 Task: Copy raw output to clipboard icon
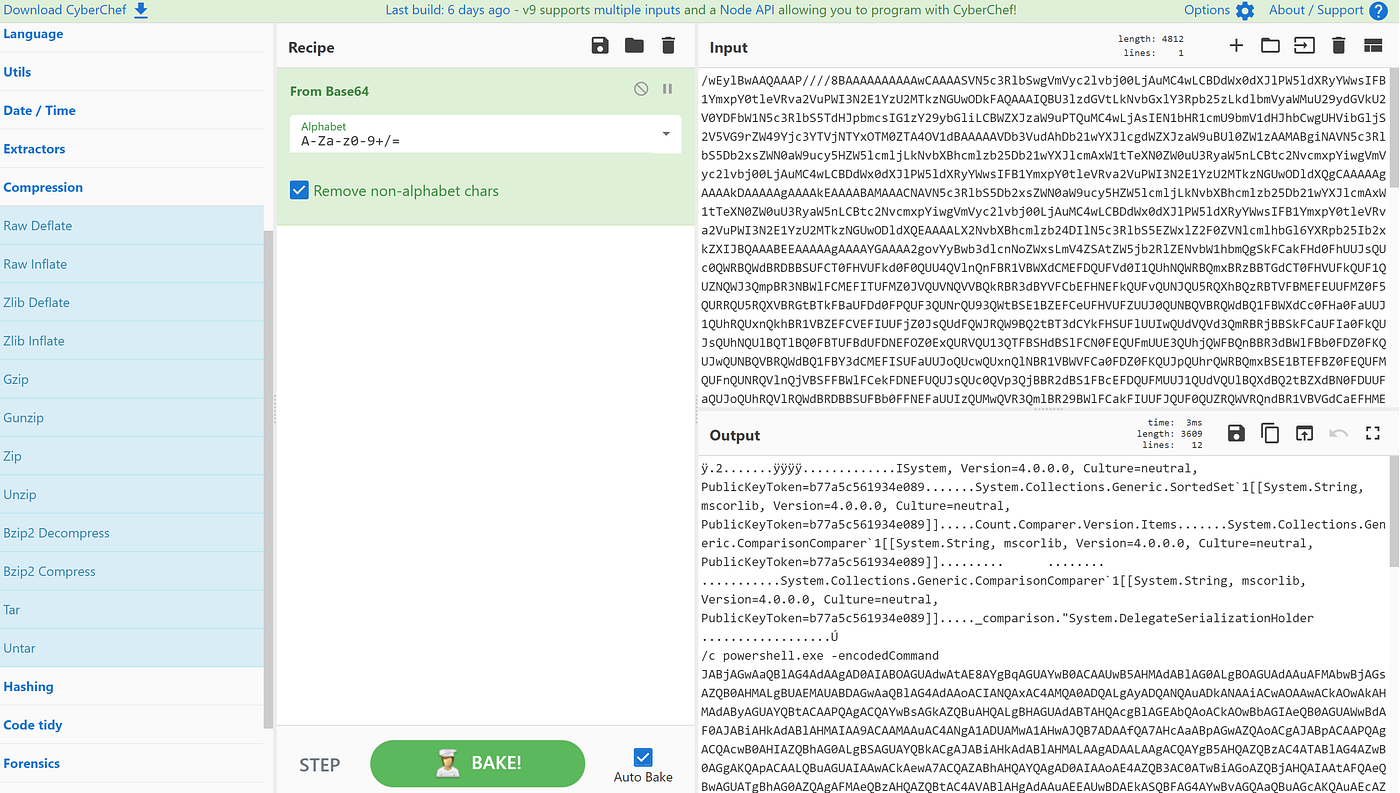pos(1270,433)
